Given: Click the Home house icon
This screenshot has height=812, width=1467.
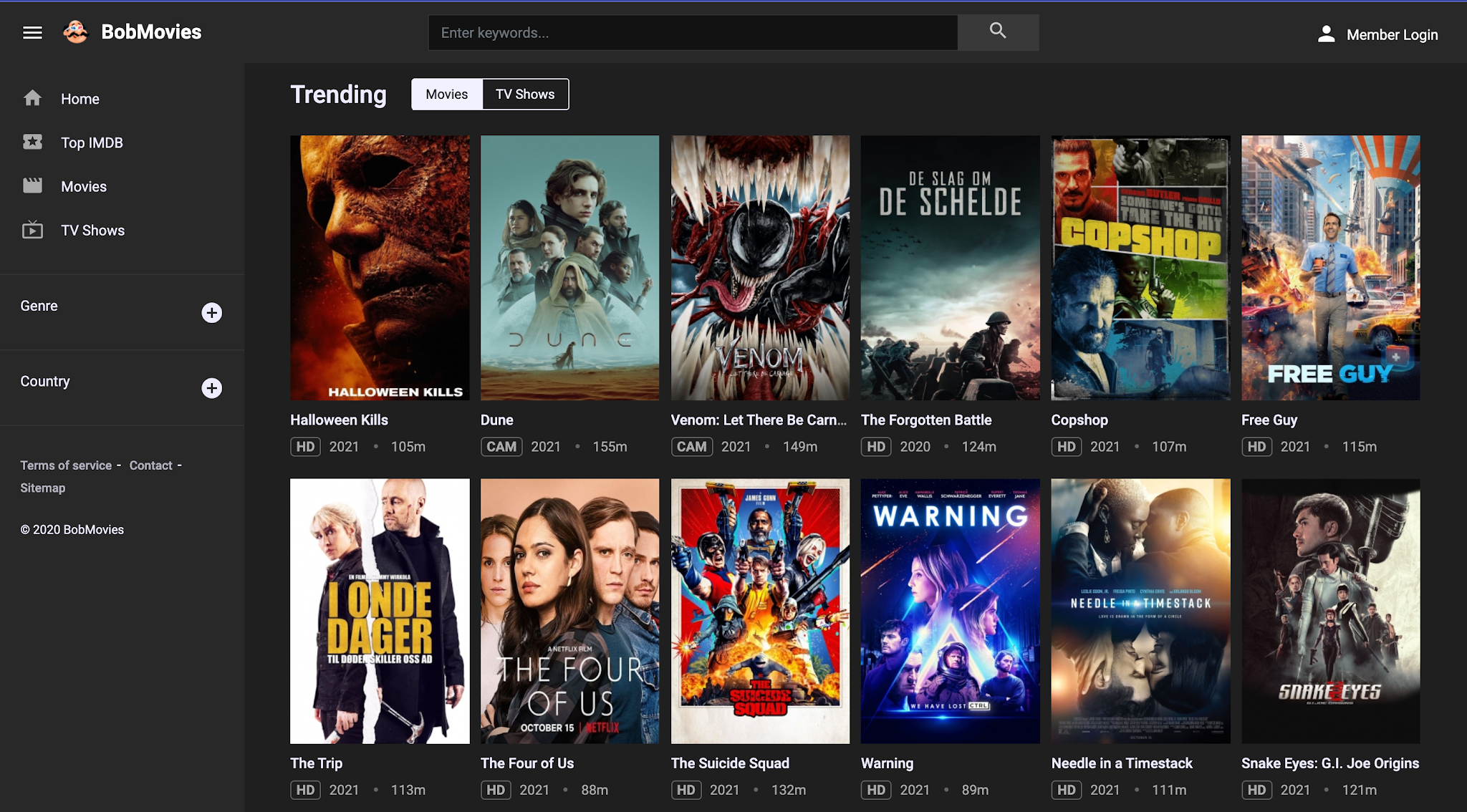Looking at the screenshot, I should 32,98.
